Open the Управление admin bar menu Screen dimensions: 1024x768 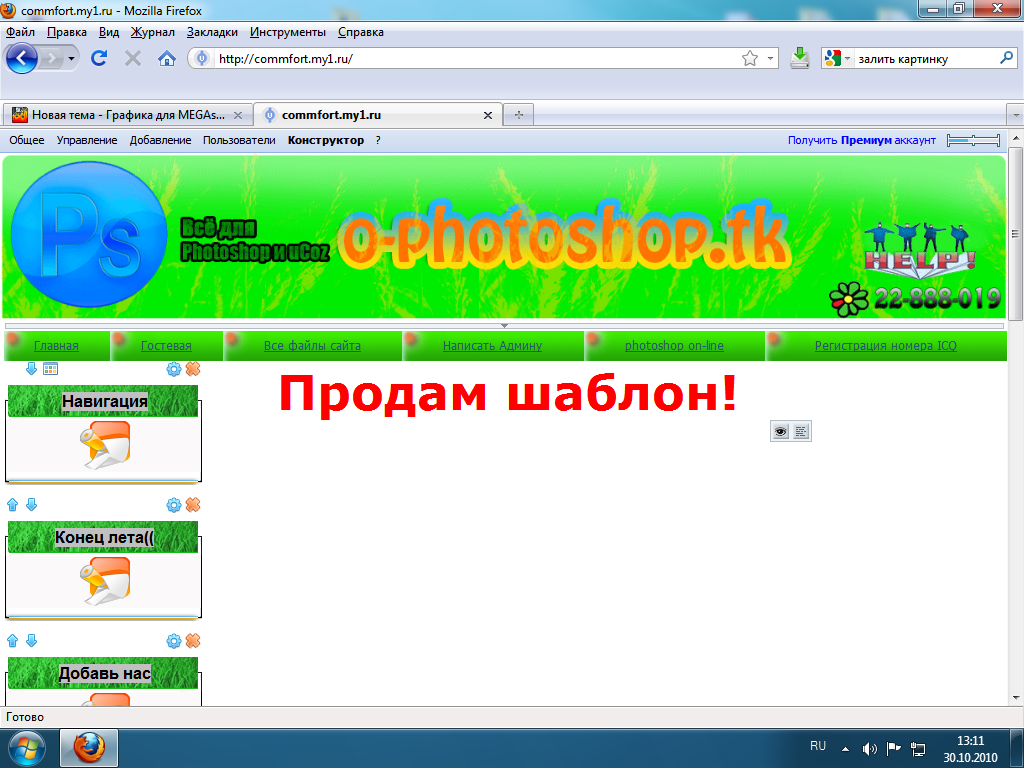[x=87, y=140]
